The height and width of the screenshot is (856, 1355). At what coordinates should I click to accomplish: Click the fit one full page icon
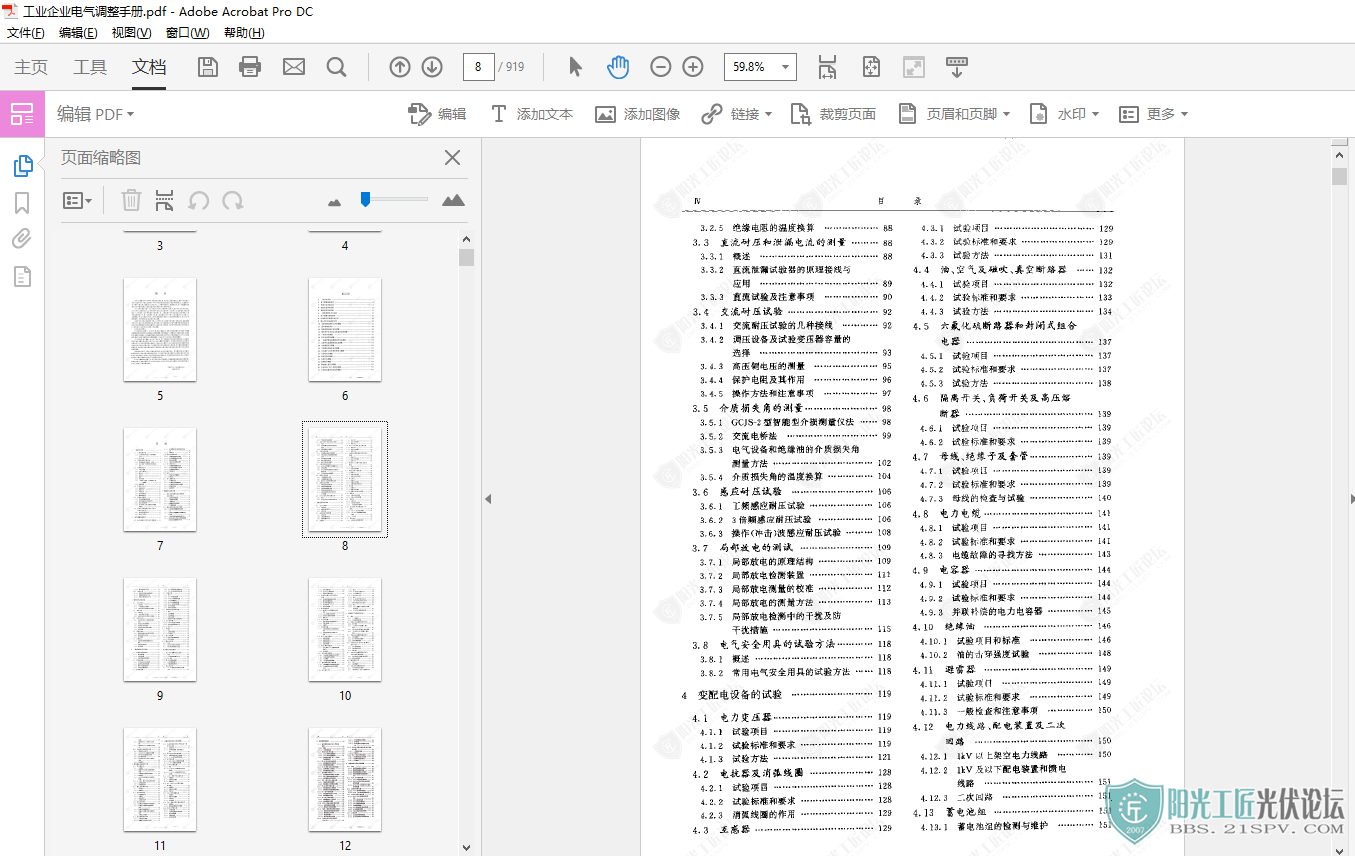click(x=871, y=67)
